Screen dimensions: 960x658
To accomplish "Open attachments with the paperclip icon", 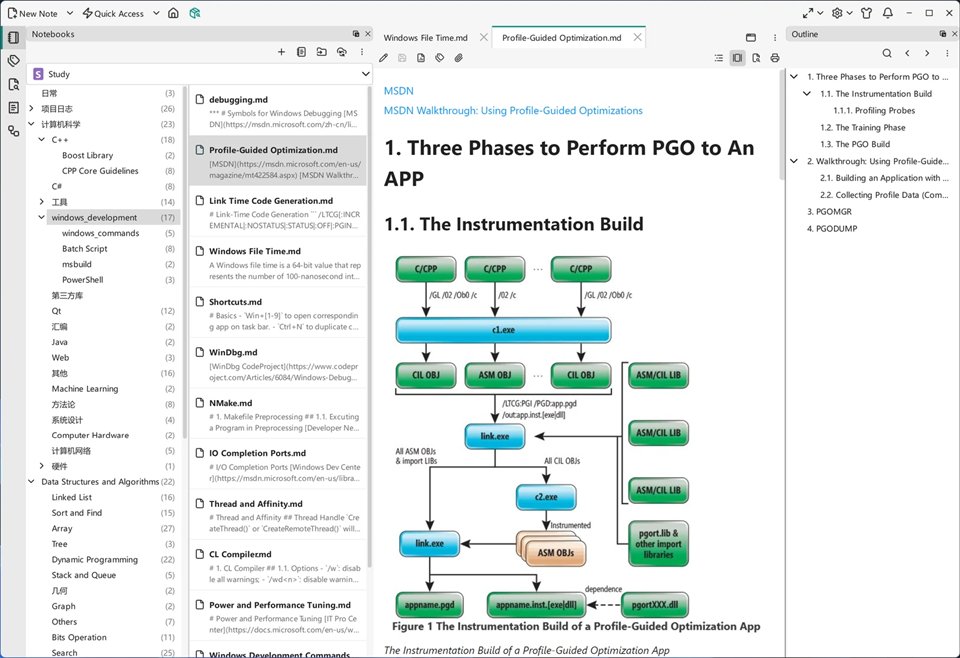I will [x=459, y=58].
